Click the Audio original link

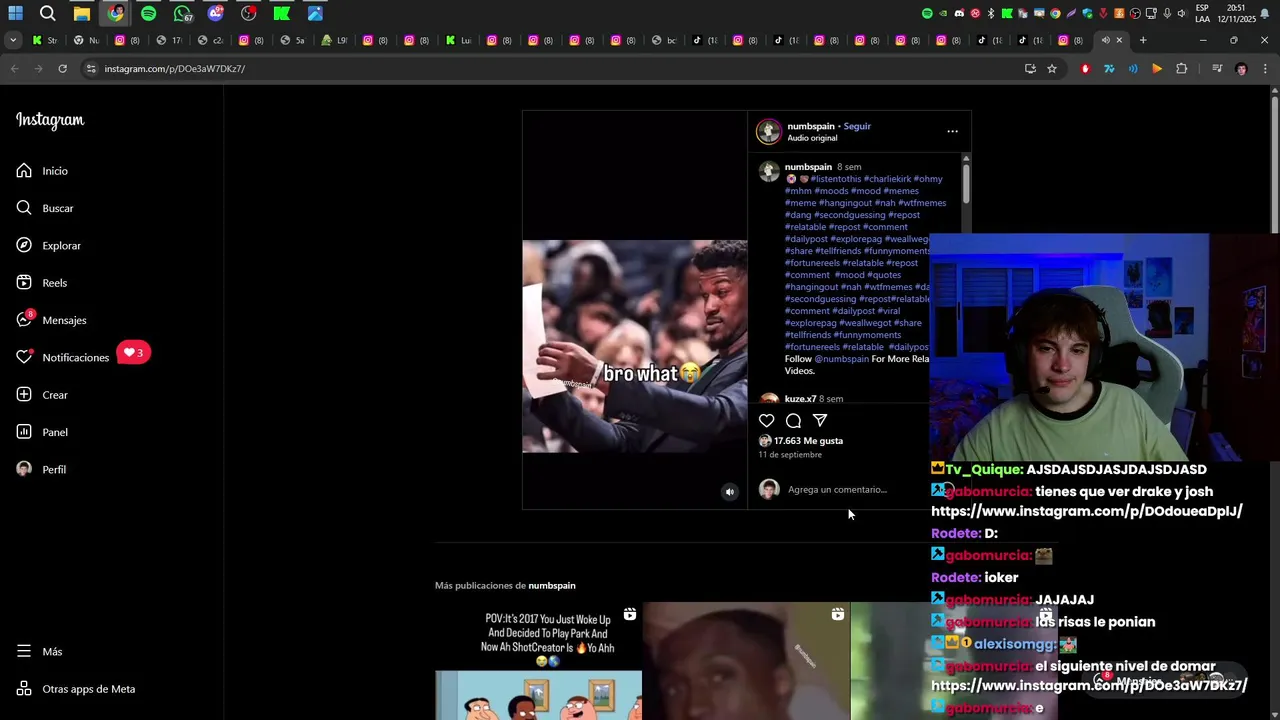(812, 138)
